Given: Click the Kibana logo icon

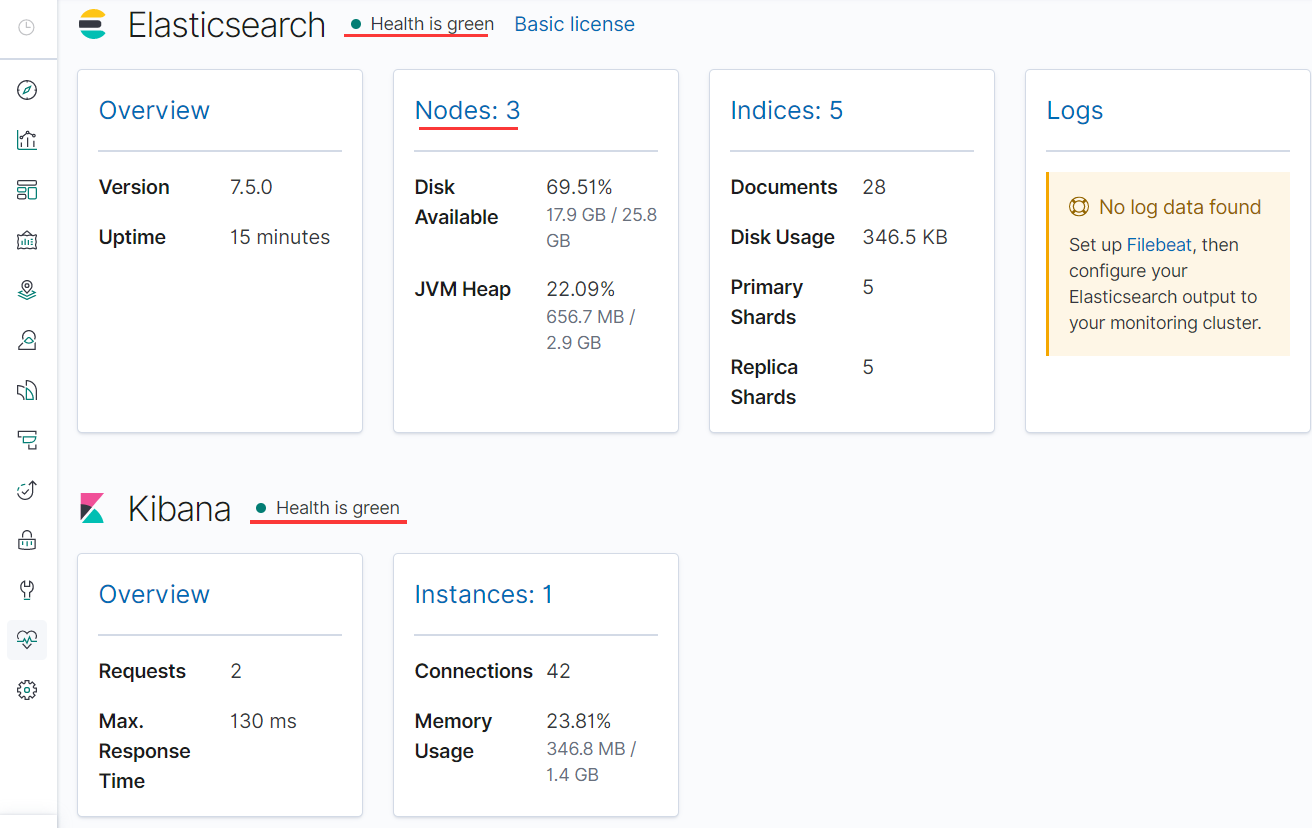Looking at the screenshot, I should pyautogui.click(x=93, y=508).
